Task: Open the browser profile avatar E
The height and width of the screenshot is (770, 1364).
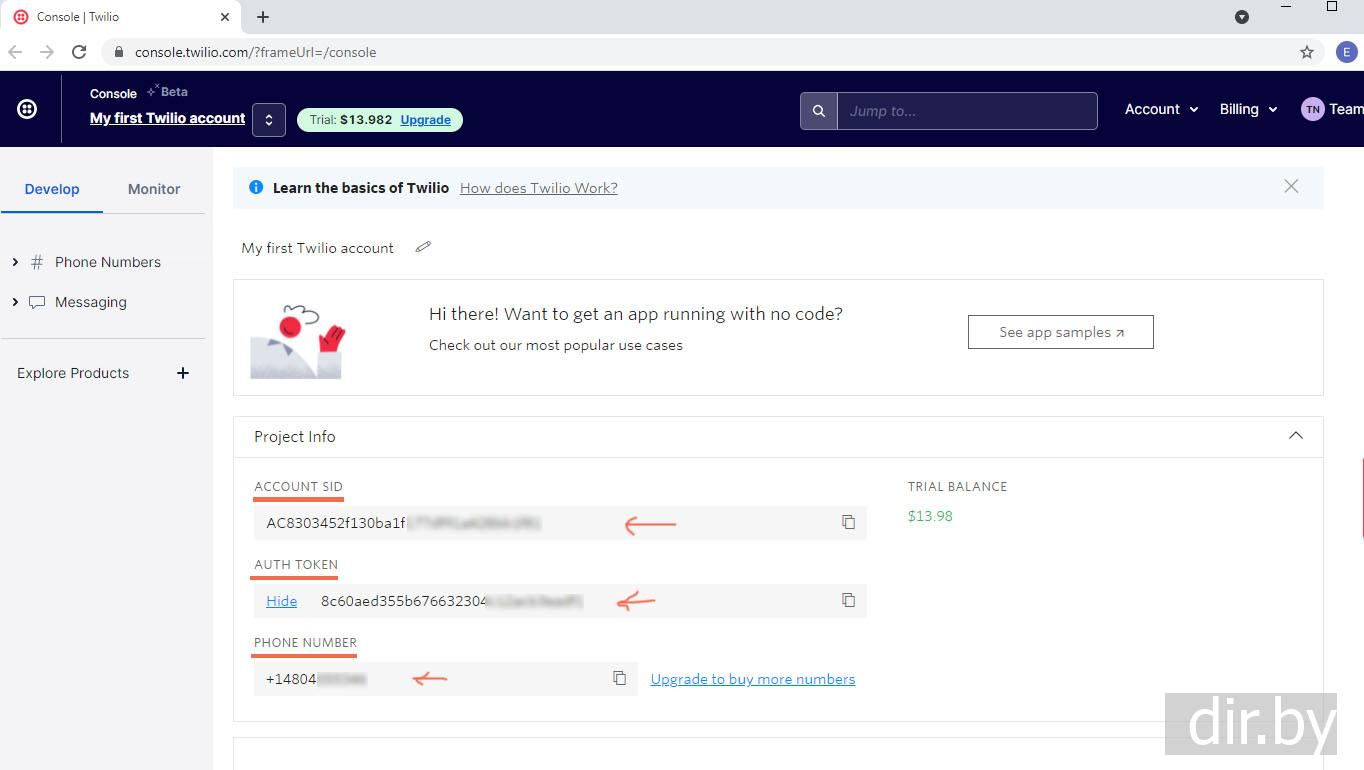Action: click(x=1346, y=52)
